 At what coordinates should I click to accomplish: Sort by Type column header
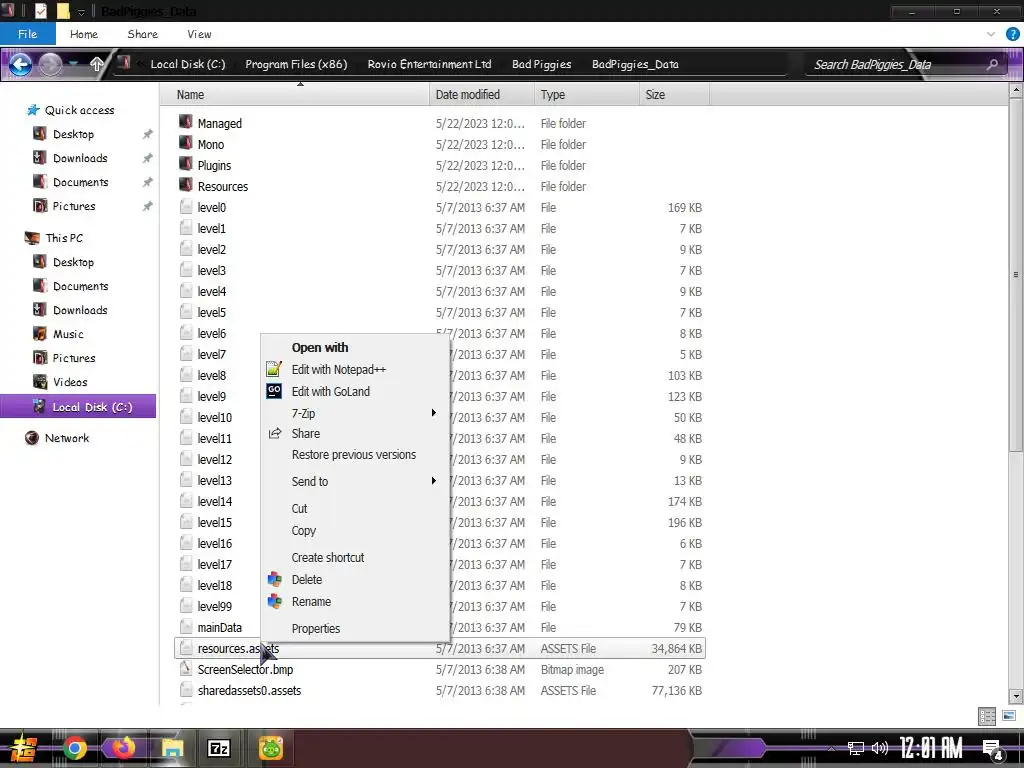(586, 95)
